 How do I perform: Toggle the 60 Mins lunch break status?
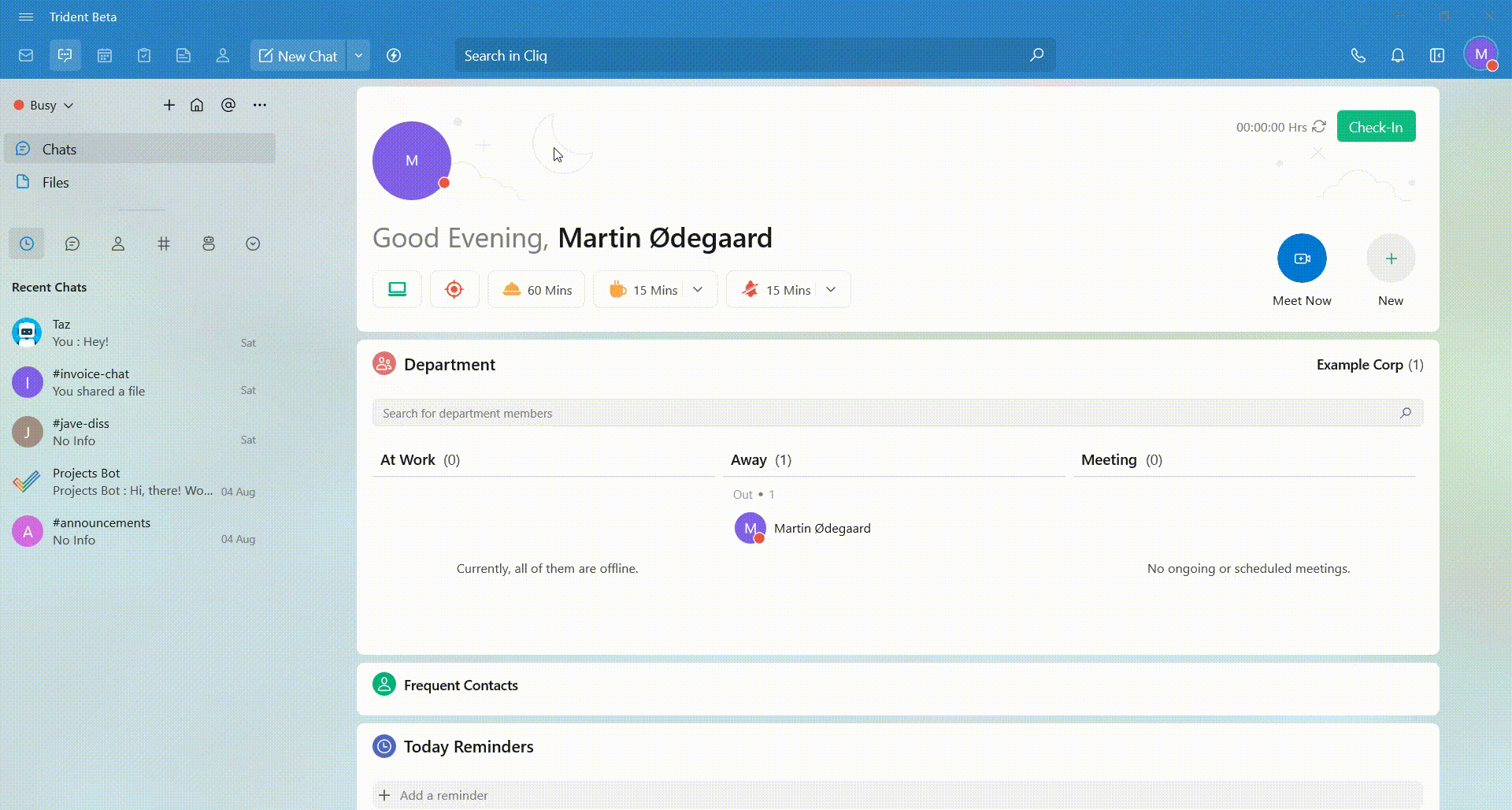click(x=536, y=290)
